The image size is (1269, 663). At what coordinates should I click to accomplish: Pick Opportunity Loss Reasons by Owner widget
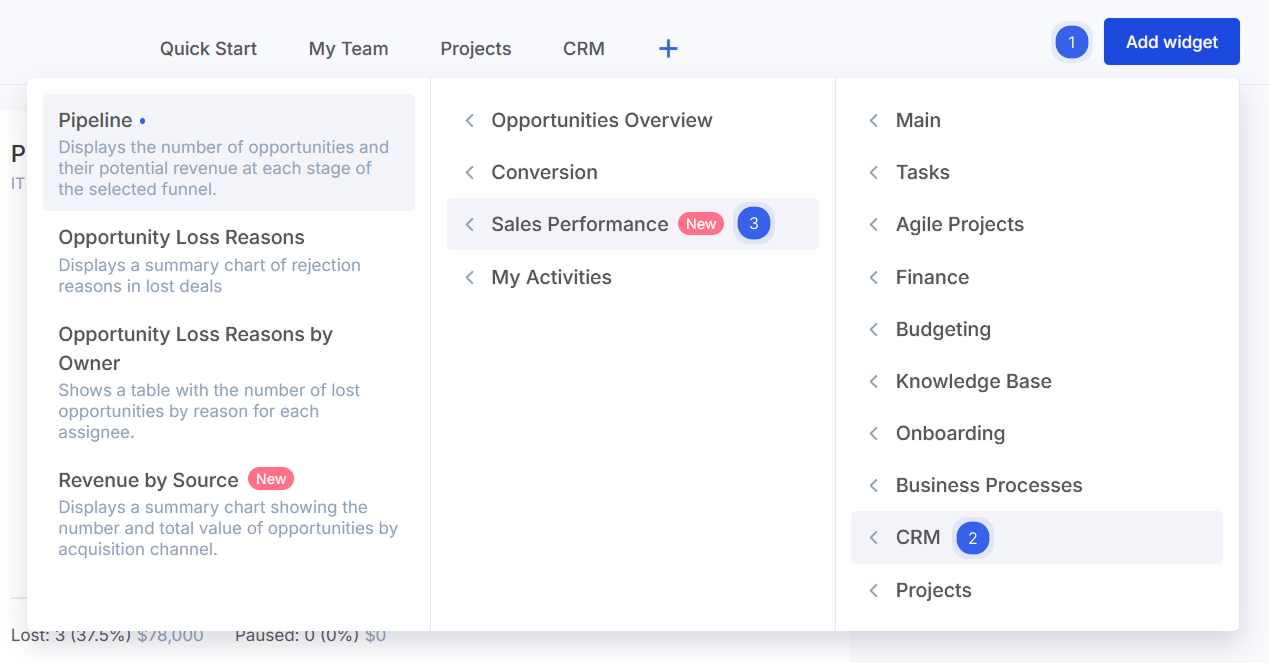click(x=228, y=381)
